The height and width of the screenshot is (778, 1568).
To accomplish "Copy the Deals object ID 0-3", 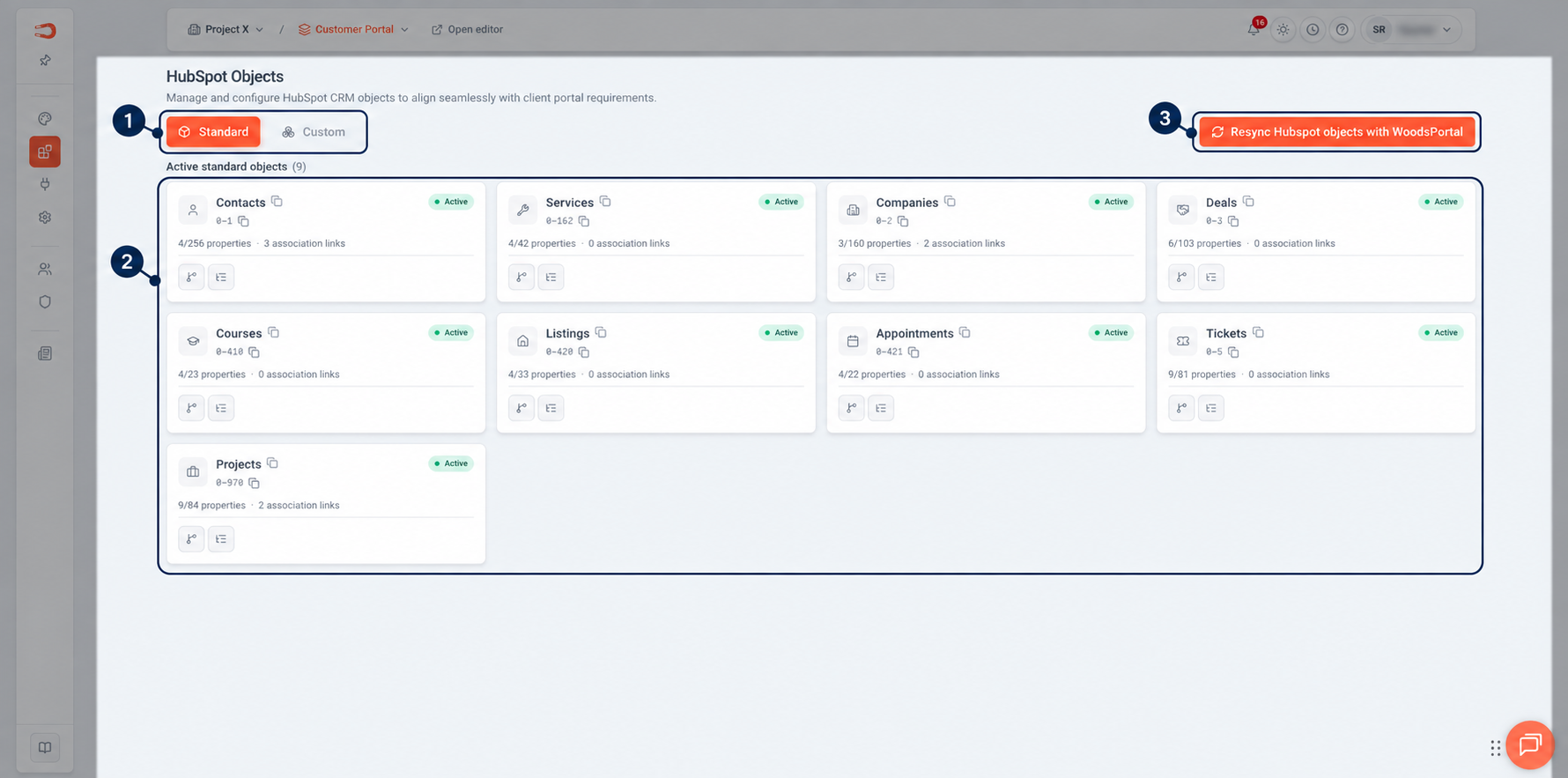I will pyautogui.click(x=1233, y=221).
